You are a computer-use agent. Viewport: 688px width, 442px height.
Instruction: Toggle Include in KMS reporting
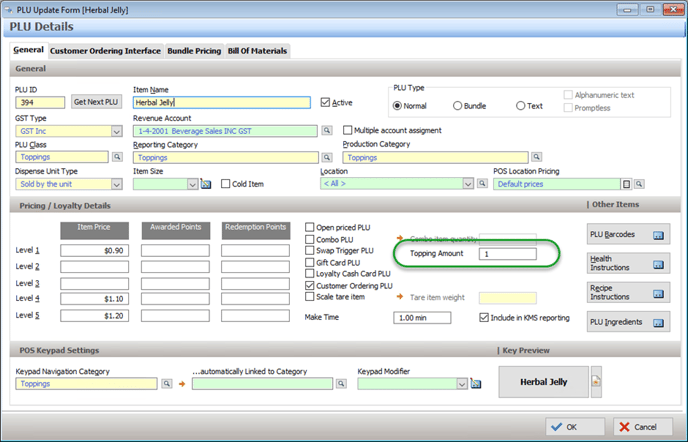484,317
